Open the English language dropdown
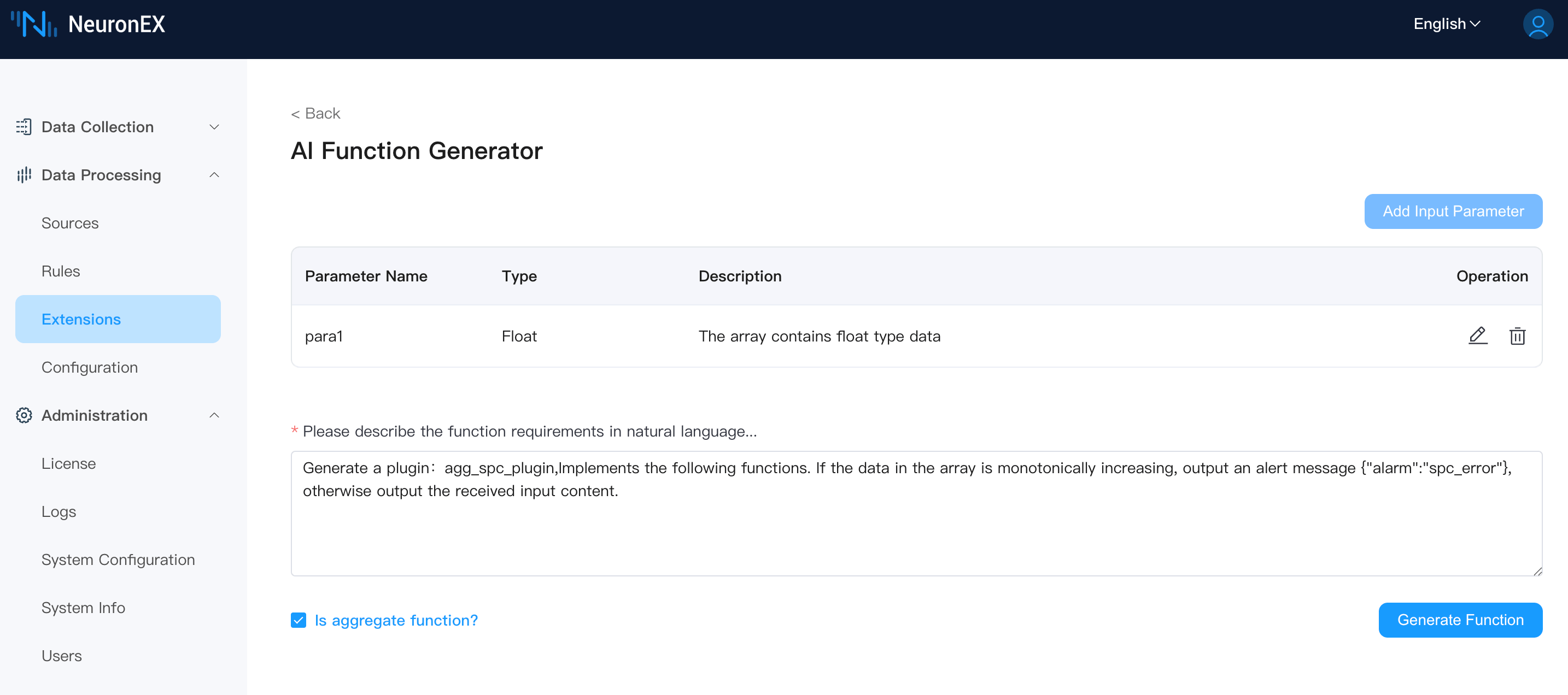The image size is (1568, 695). (1446, 25)
